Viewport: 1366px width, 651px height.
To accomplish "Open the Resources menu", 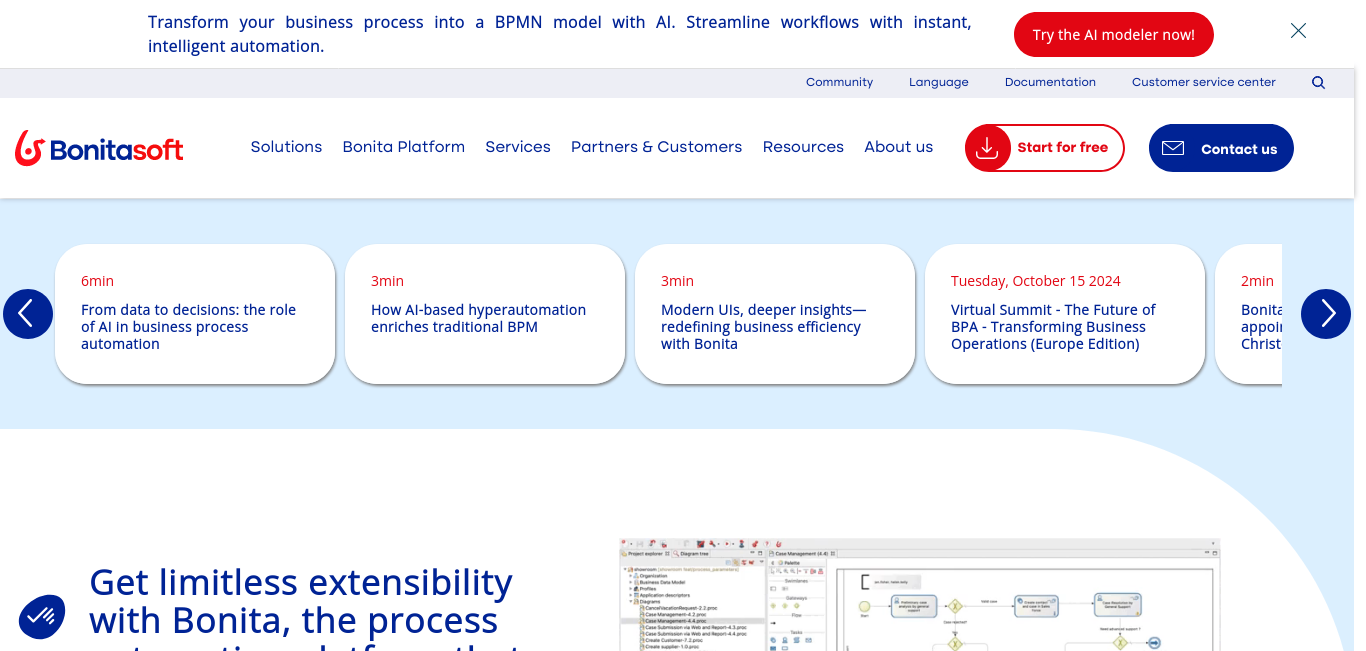I will point(803,147).
